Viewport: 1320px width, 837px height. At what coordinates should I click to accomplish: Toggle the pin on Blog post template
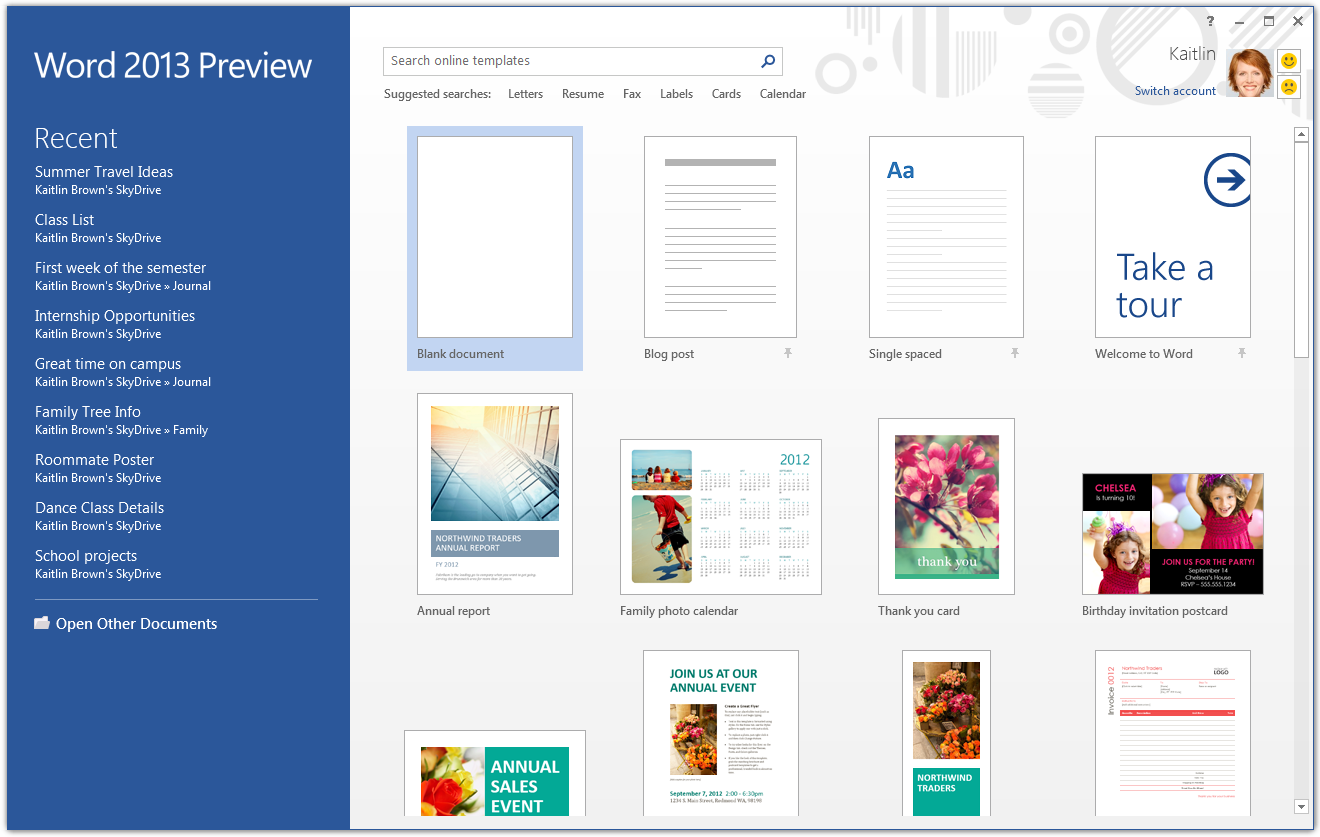click(x=788, y=353)
